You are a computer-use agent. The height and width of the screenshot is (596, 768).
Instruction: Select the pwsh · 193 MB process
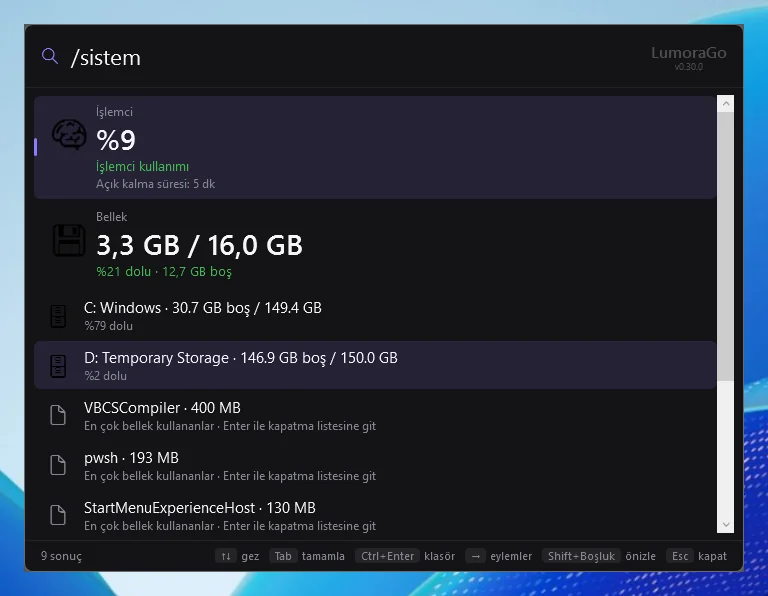tap(375, 466)
